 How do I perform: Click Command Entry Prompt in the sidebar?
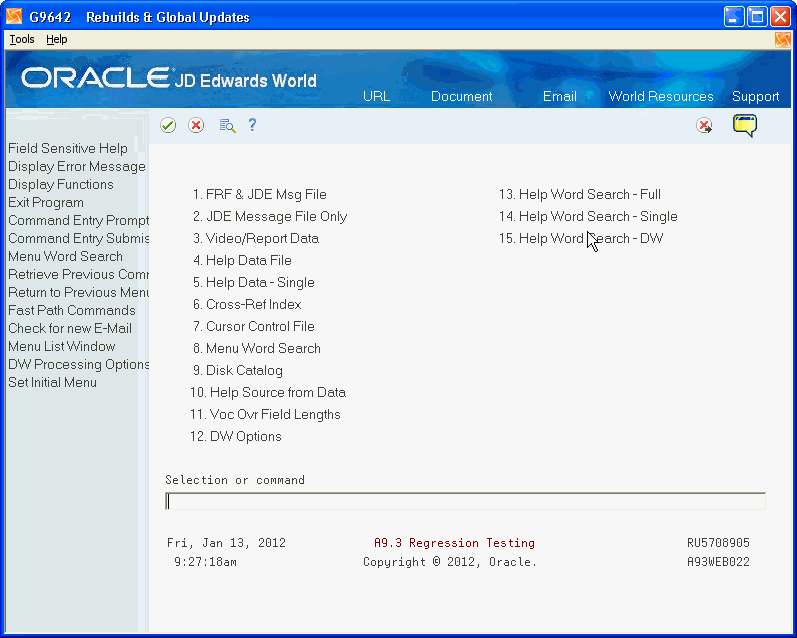pos(78,220)
